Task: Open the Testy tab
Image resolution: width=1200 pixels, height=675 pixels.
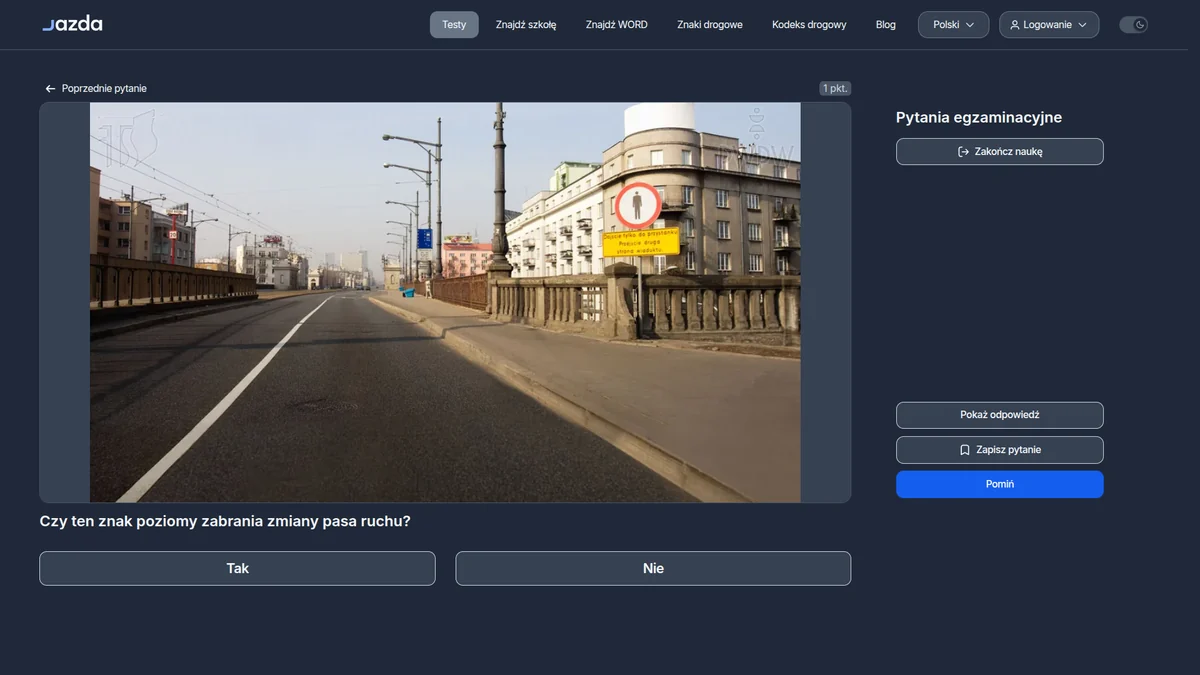Action: [x=454, y=25]
